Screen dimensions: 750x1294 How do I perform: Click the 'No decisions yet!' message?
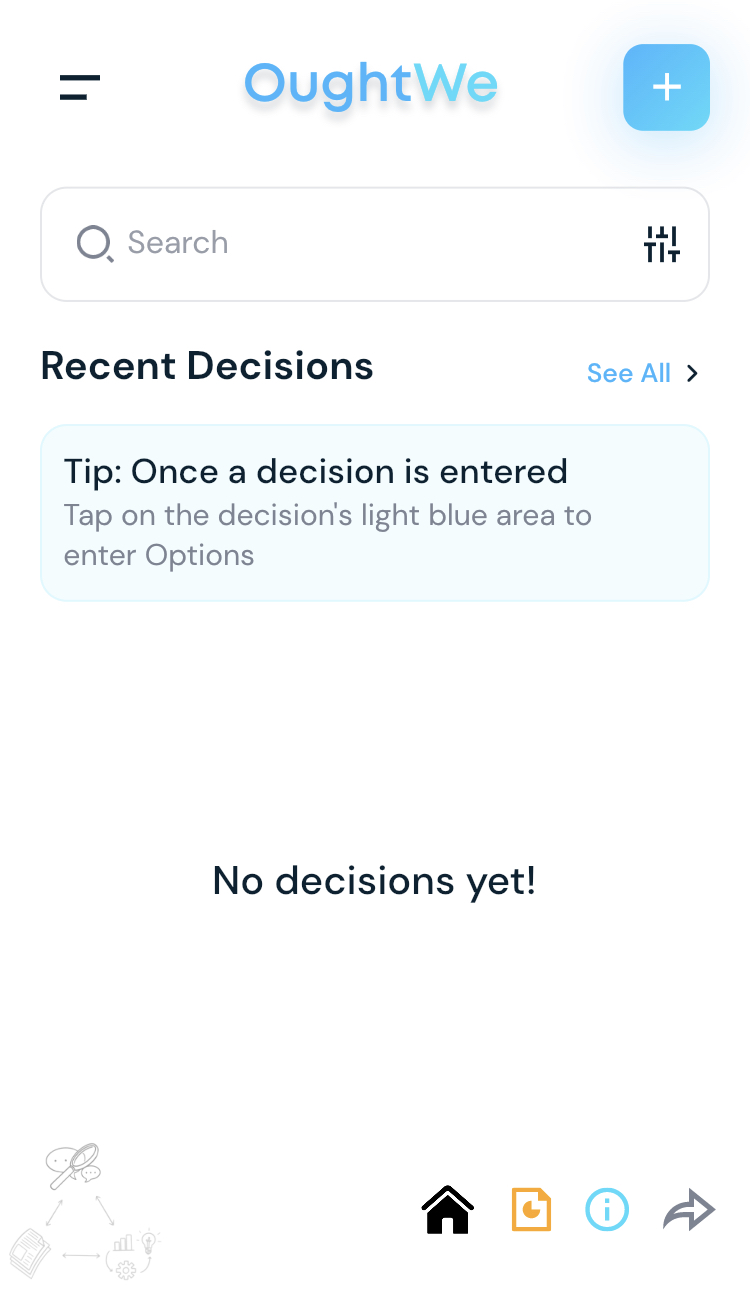(375, 881)
